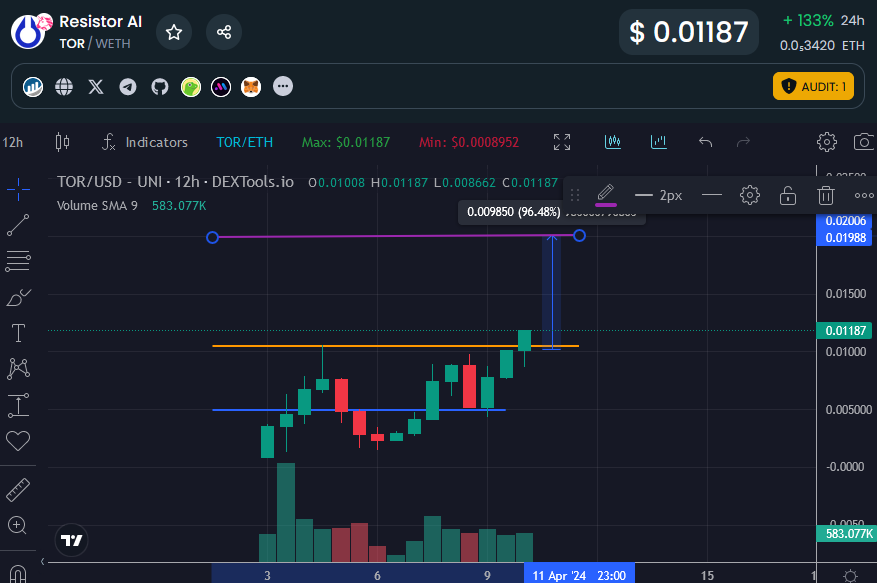Activate the zoom in tool
Image resolution: width=877 pixels, height=583 pixels.
(x=17, y=525)
